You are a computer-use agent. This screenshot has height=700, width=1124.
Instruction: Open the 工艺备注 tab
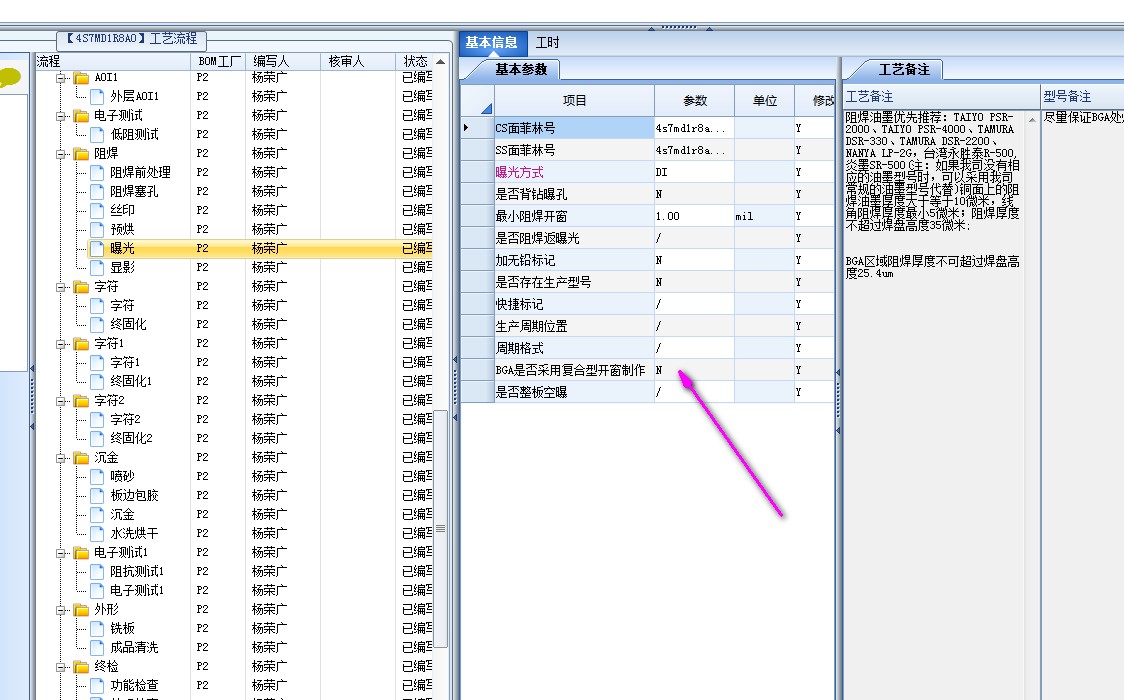[x=904, y=69]
